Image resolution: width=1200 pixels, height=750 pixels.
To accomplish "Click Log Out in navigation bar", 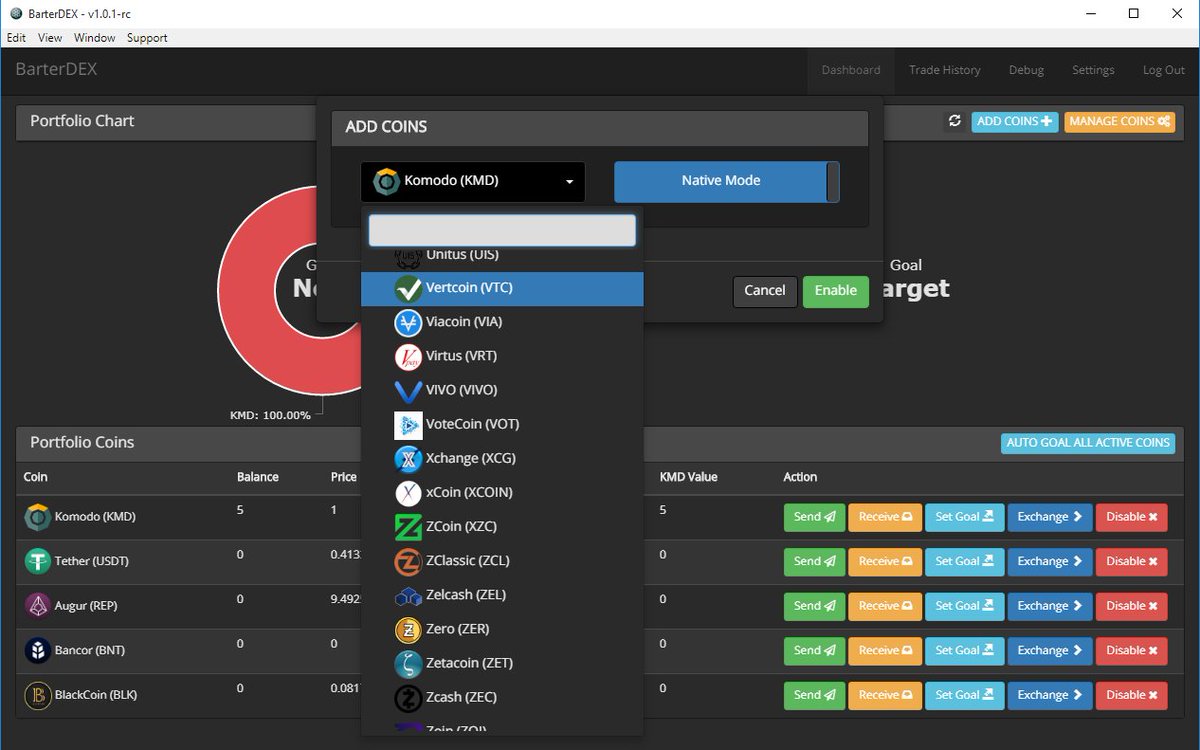I will tap(1164, 70).
